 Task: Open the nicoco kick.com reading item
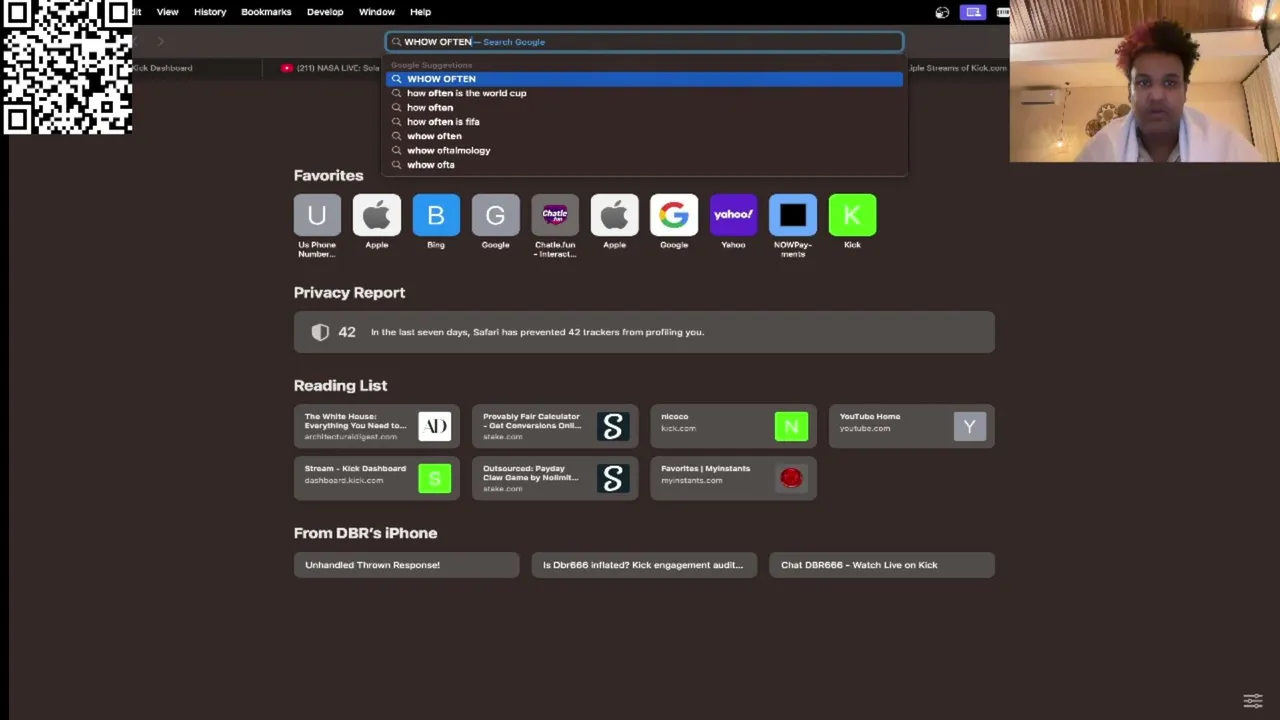point(733,426)
